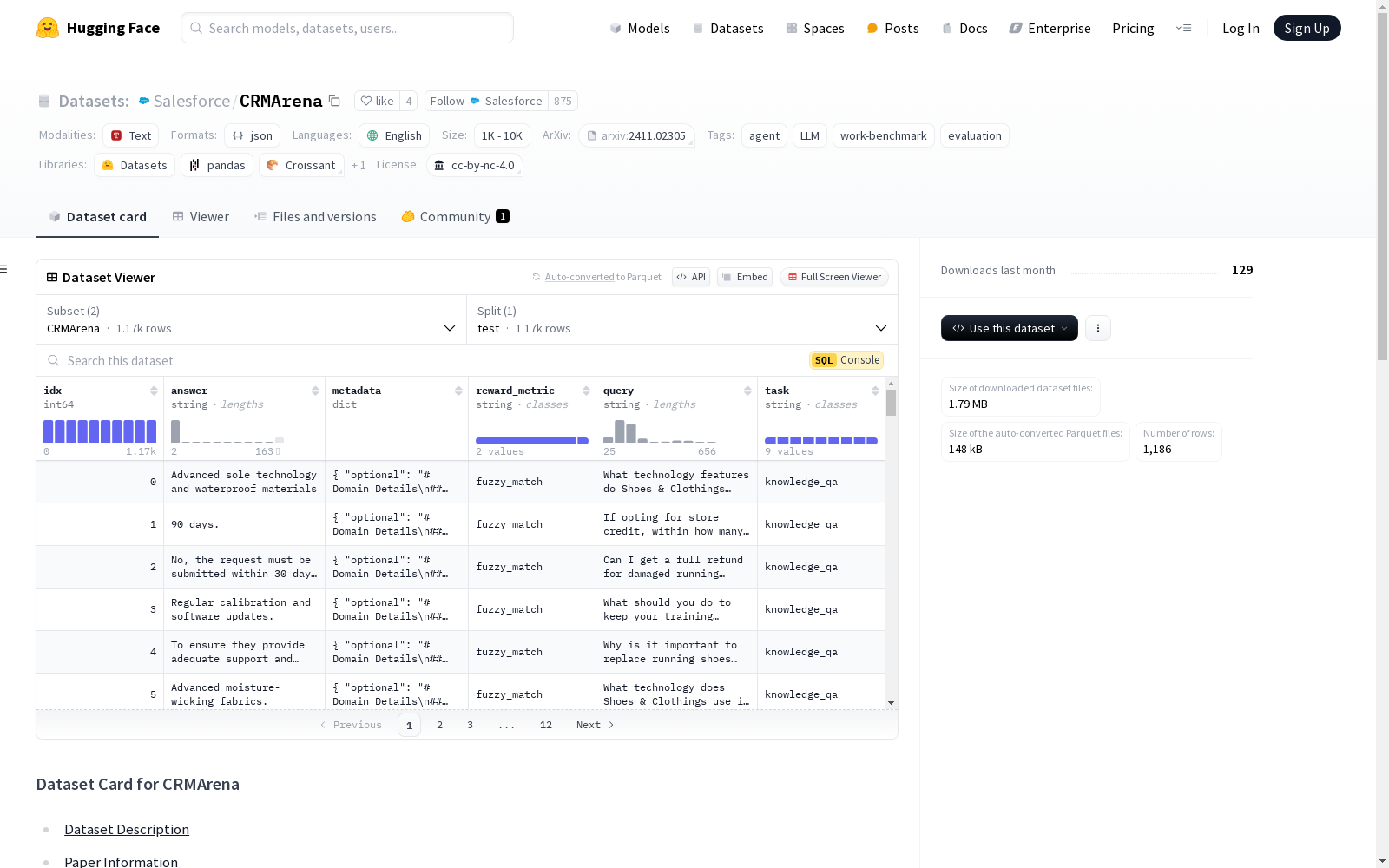Click the reward_metric classes distribution bar

pos(532,441)
